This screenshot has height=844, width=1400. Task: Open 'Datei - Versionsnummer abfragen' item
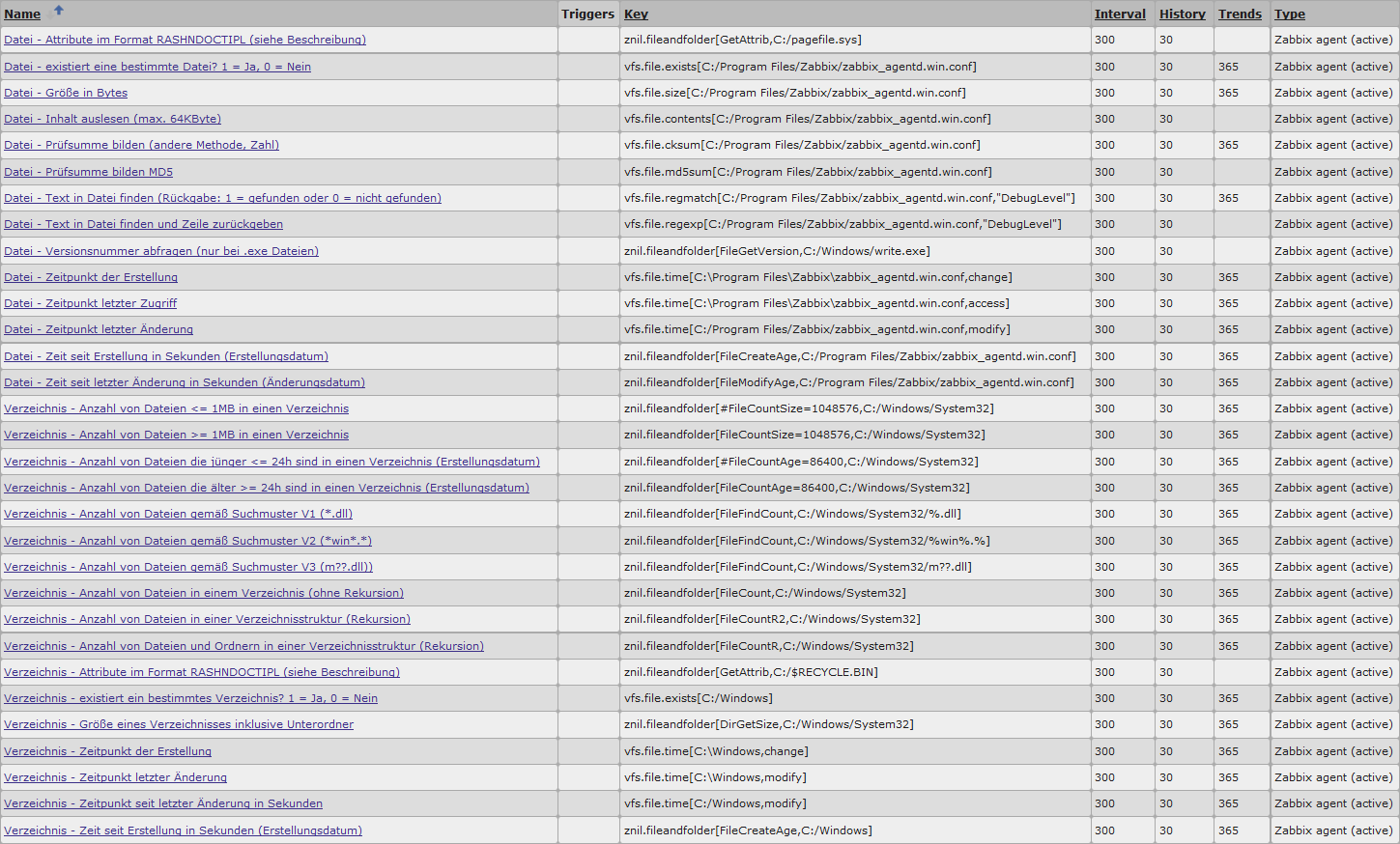(160, 251)
